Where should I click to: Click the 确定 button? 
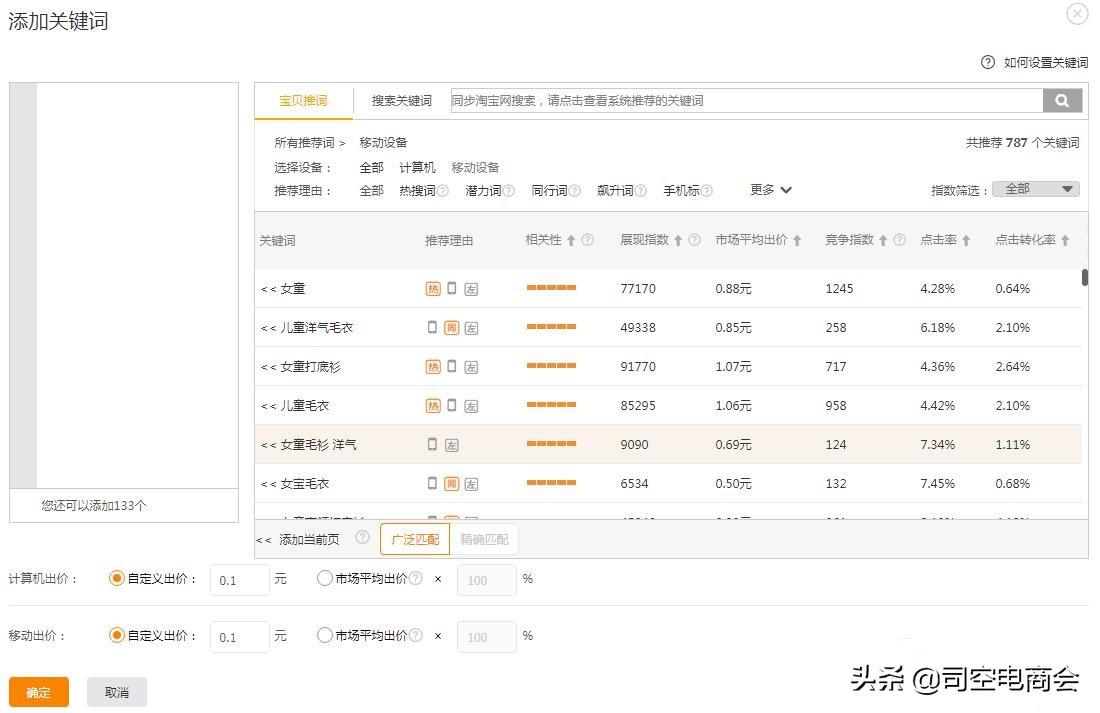click(39, 692)
